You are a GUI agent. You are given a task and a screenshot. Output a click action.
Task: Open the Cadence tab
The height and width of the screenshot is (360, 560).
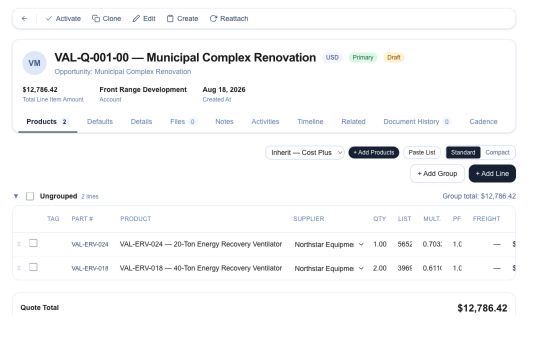[483, 121]
